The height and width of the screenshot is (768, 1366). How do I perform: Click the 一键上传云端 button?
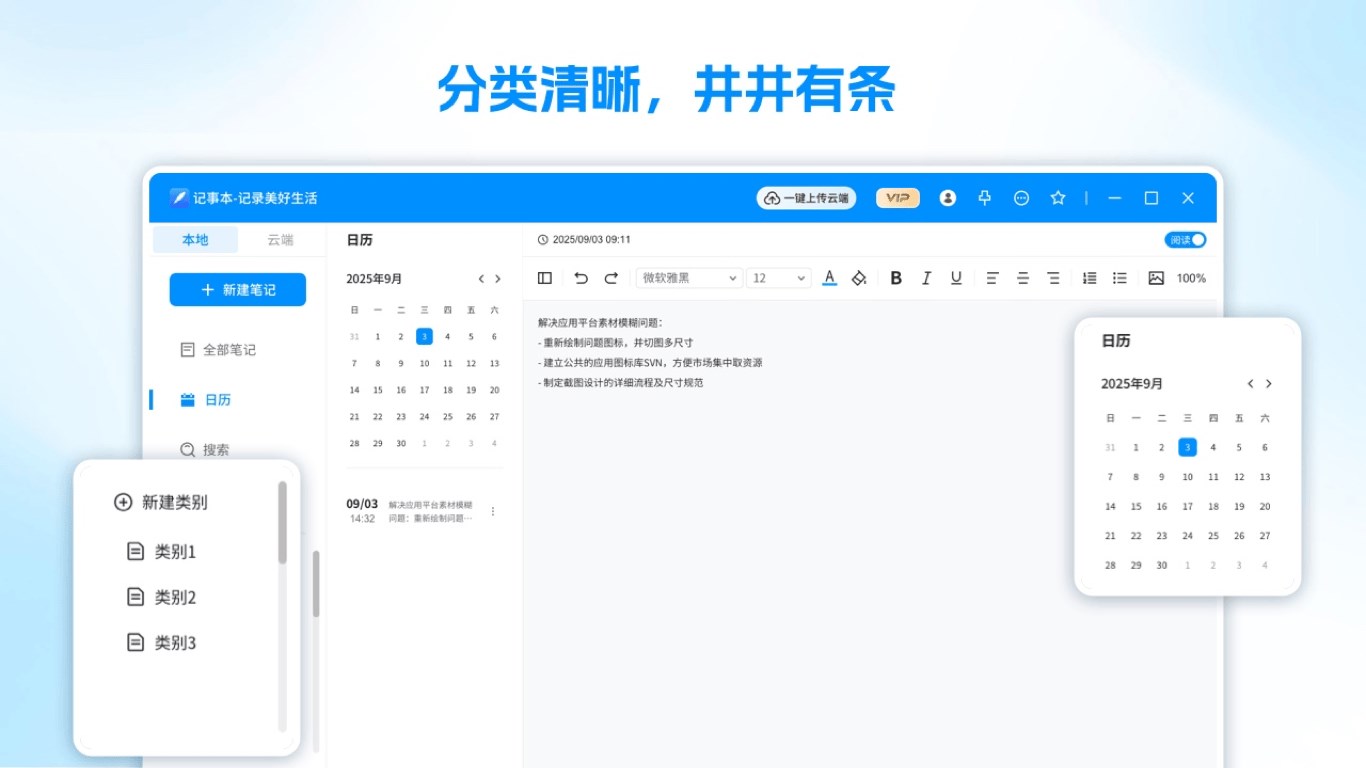[x=806, y=198]
